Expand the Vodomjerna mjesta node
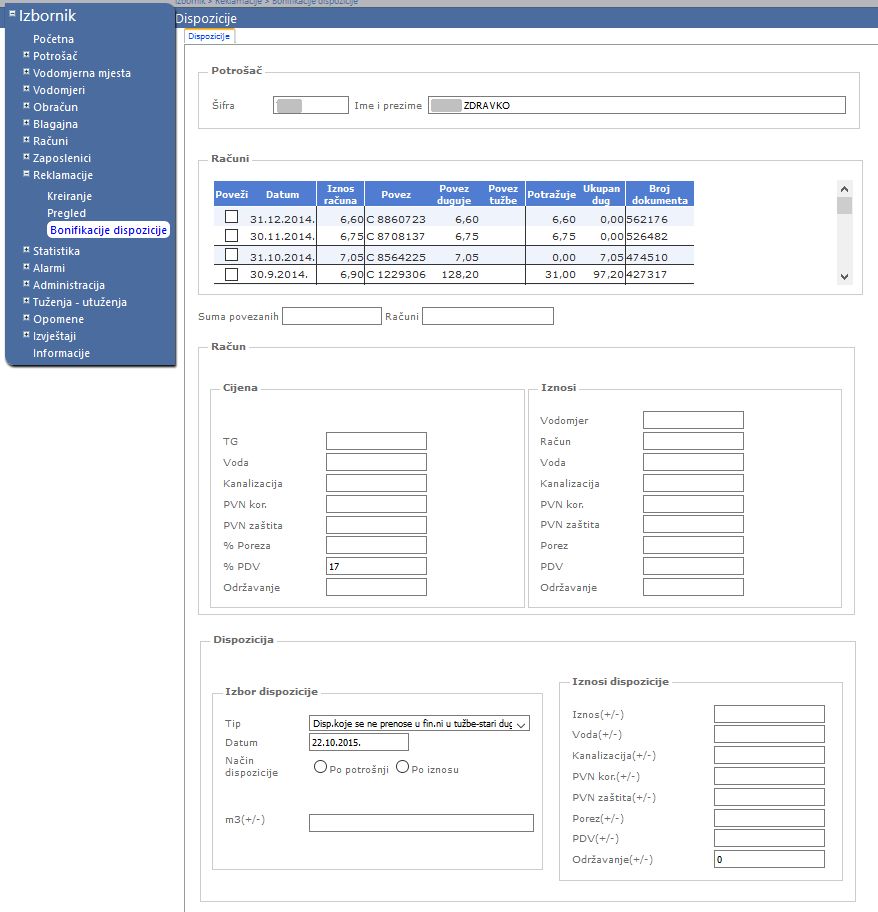 tap(26, 72)
